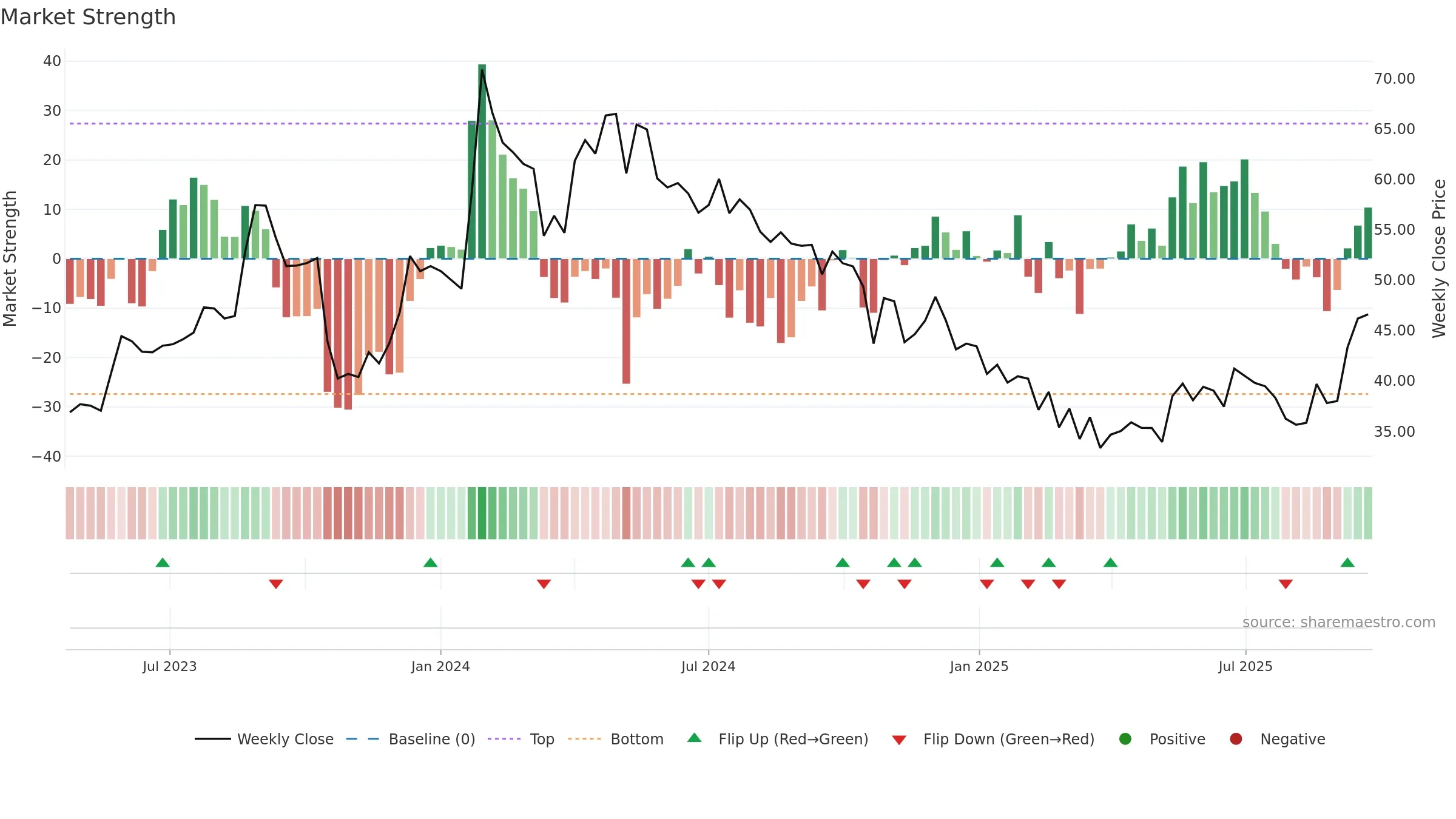Click the deepest red bar below −30

(x=348, y=334)
